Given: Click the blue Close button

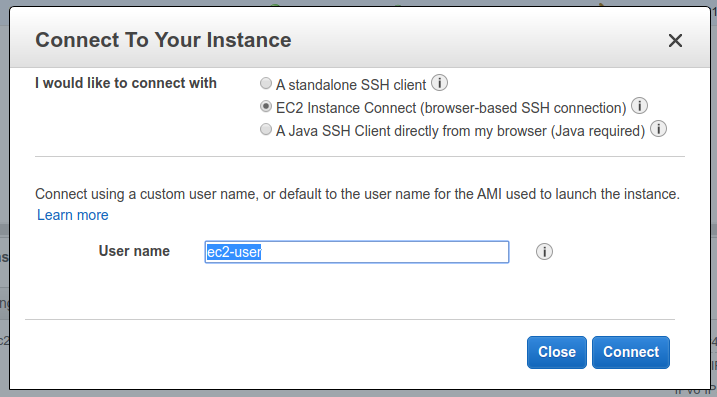Looking at the screenshot, I should pyautogui.click(x=556, y=352).
